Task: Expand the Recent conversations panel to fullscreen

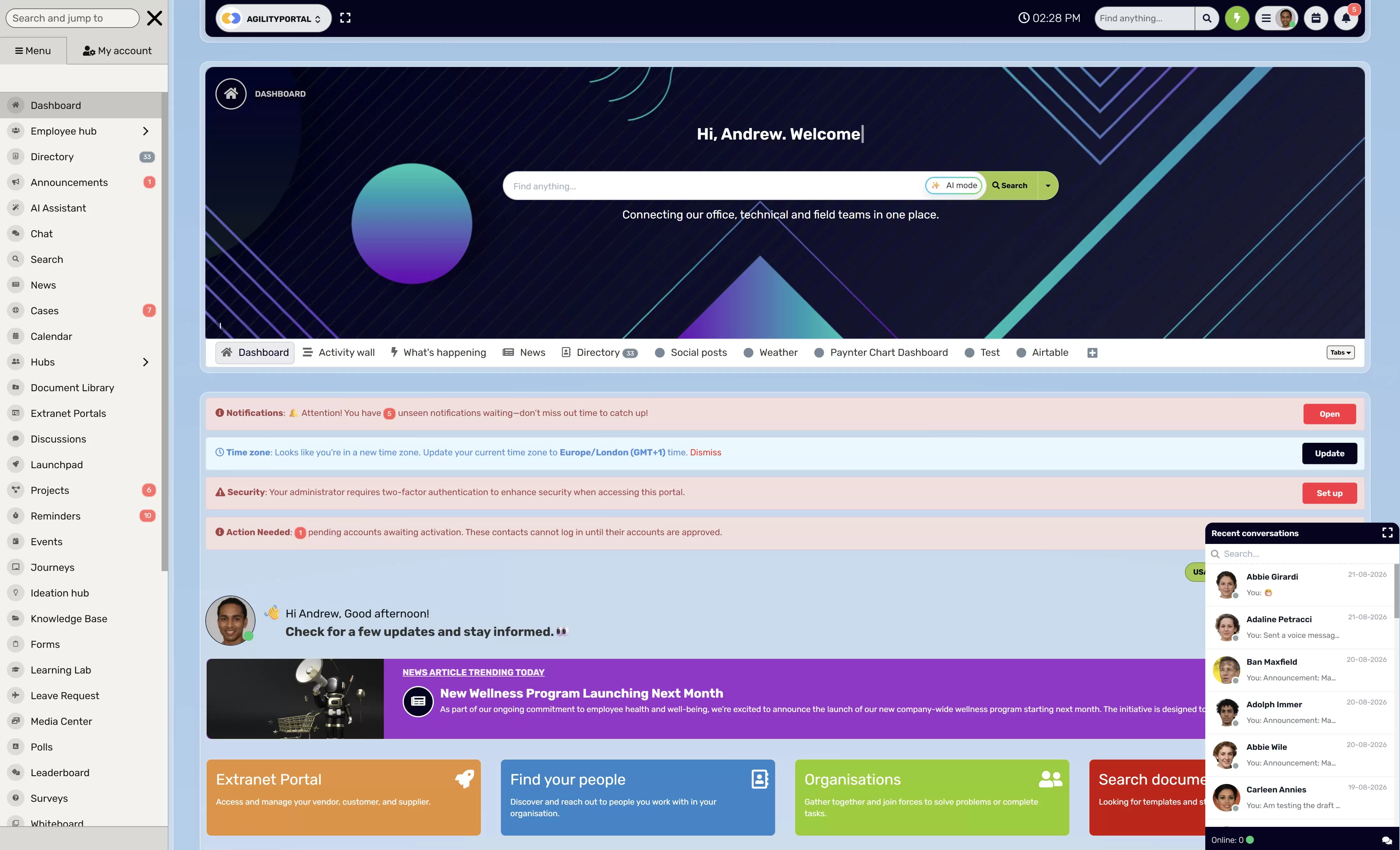Action: tap(1387, 532)
